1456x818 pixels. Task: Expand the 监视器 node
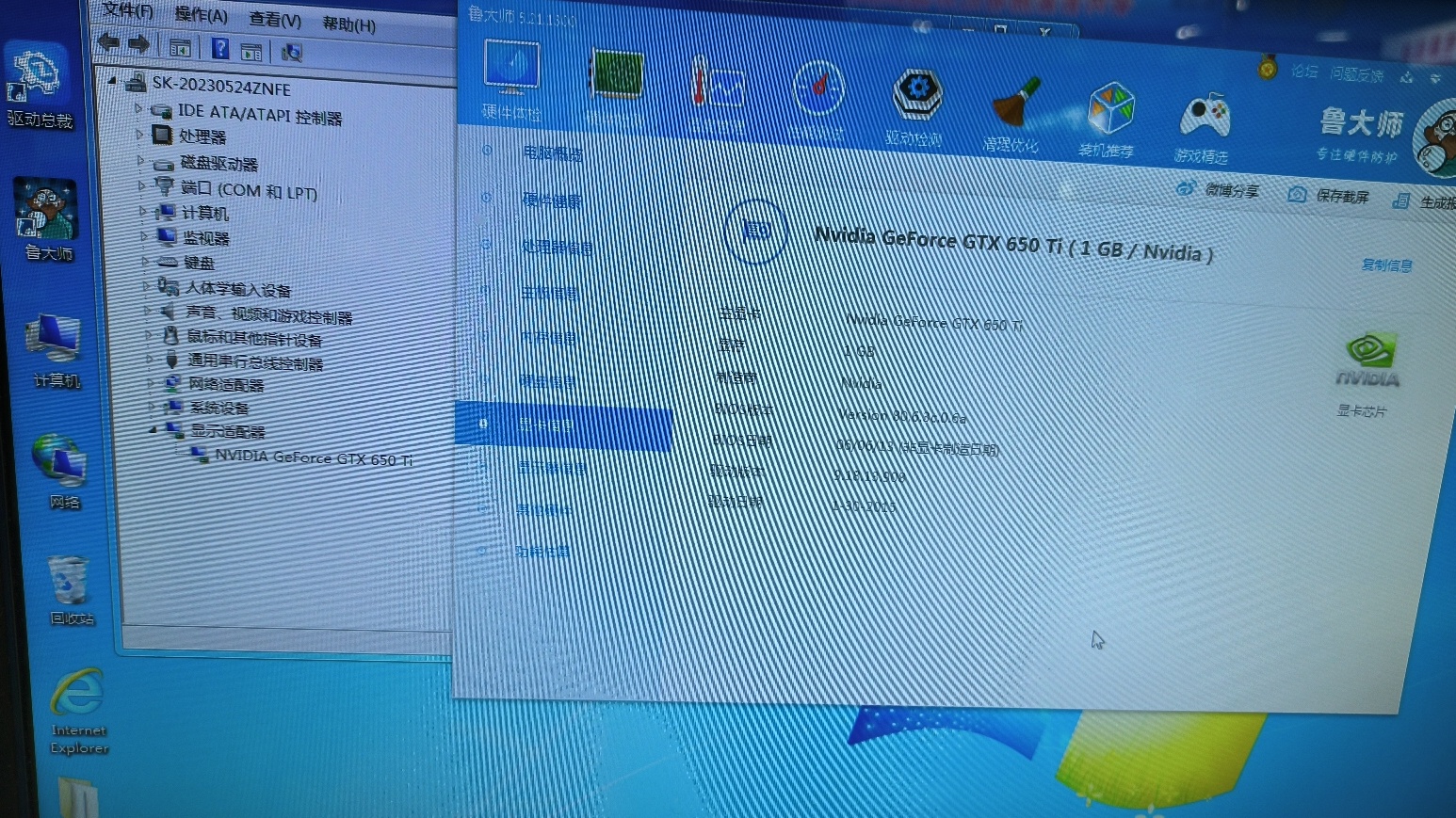point(144,235)
